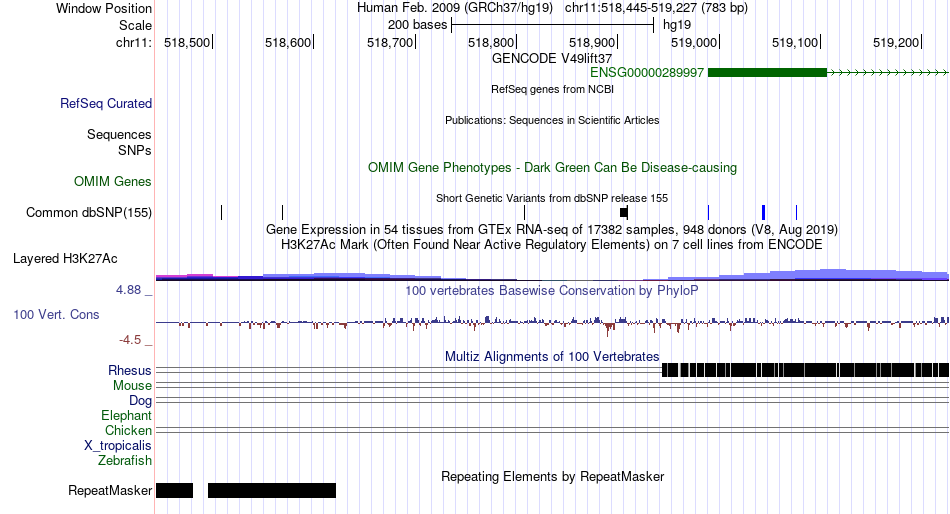The image size is (950, 514).
Task: Click the green ENSG00000289997 exon block
Action: coord(767,73)
